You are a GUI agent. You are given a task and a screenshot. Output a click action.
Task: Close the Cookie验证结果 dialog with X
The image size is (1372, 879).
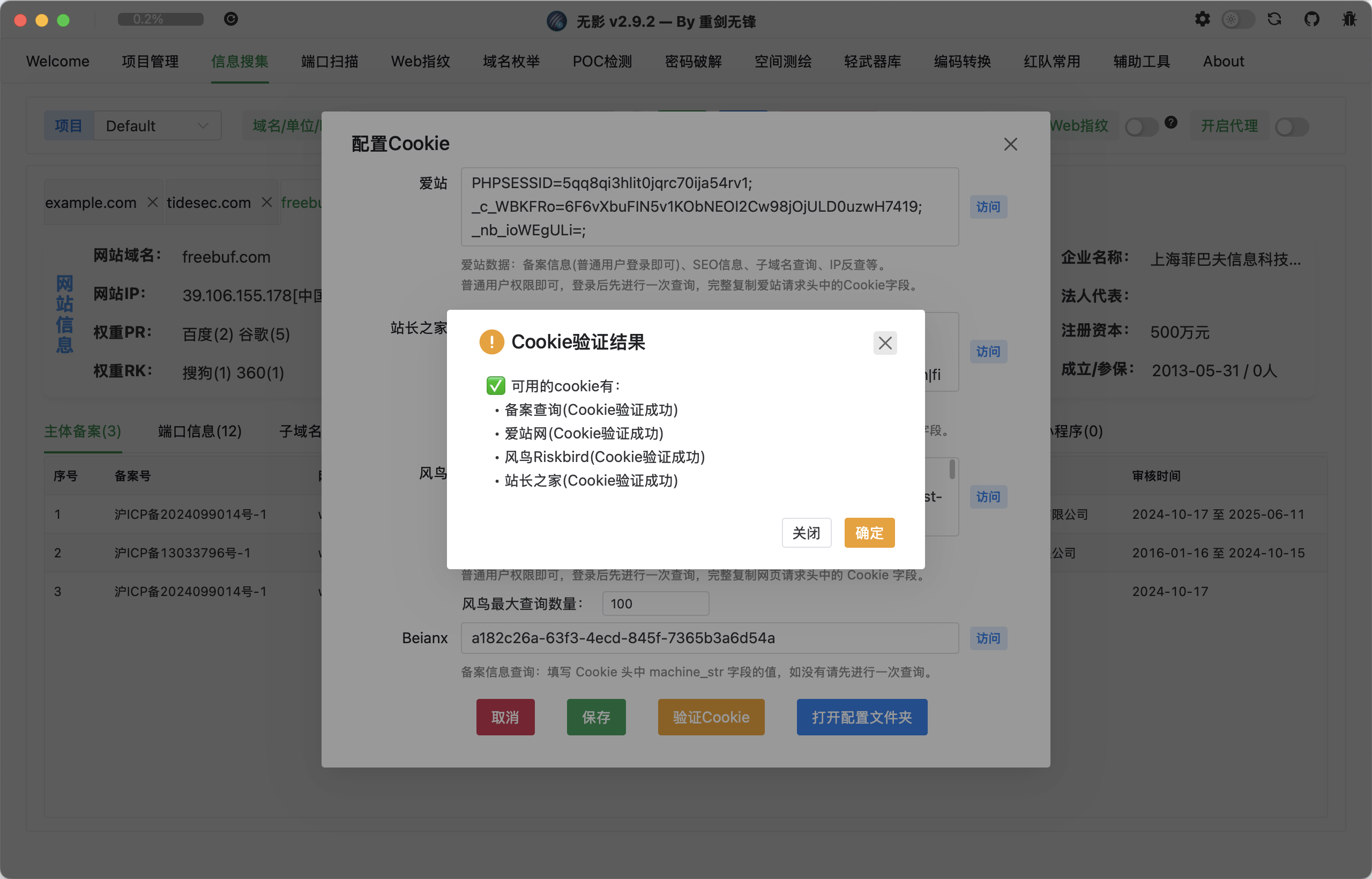(885, 343)
